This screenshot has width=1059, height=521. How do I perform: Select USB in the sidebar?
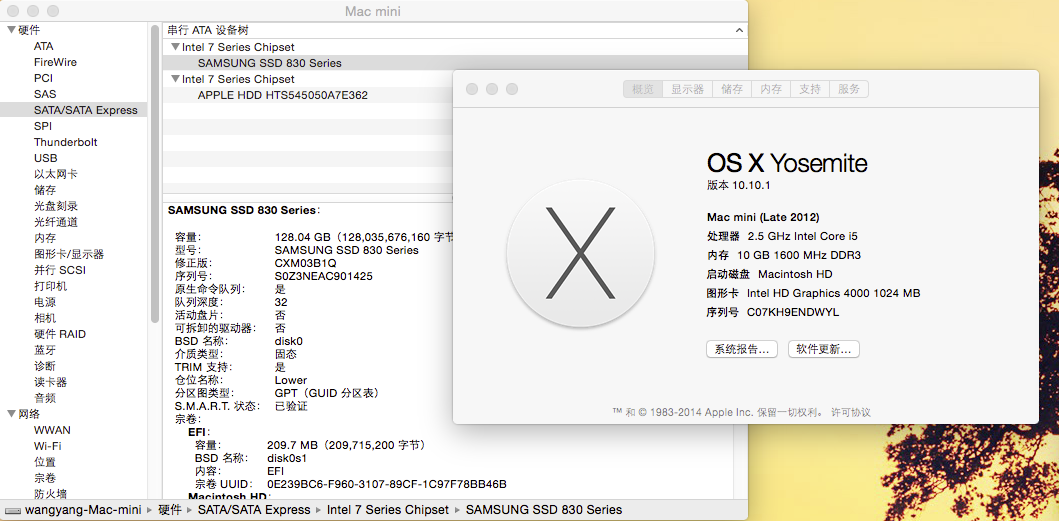pyautogui.click(x=45, y=158)
